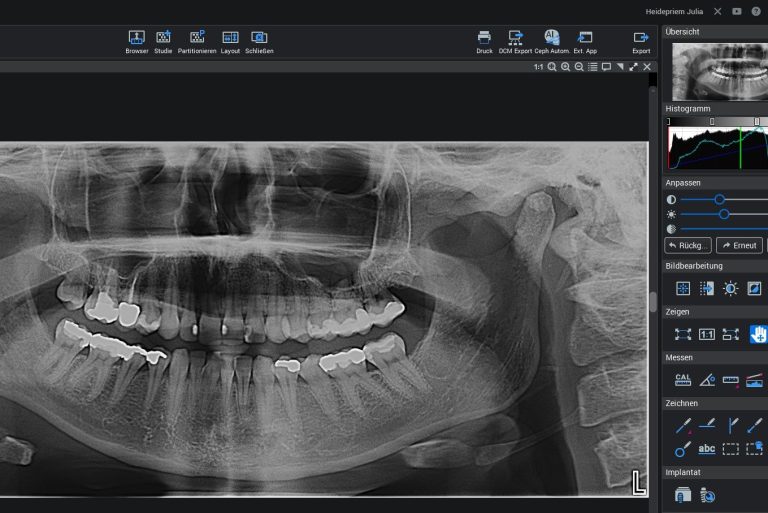Open the implant library icon
Image resolution: width=768 pixels, height=513 pixels.
683,495
